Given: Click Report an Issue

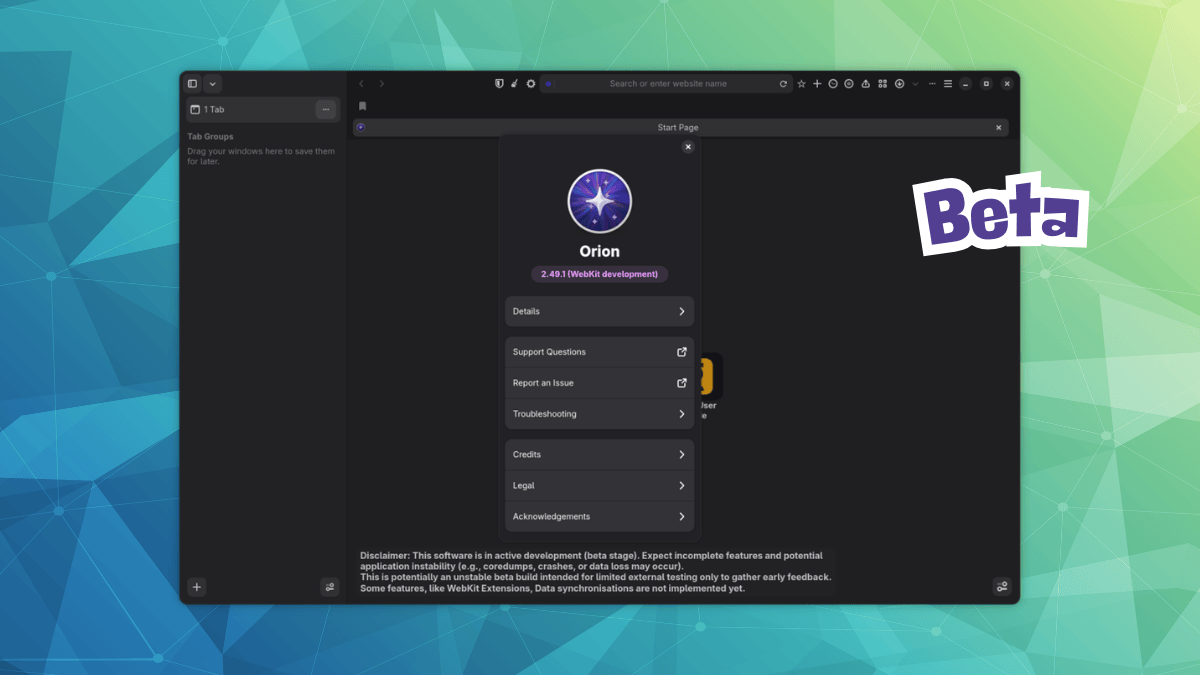Looking at the screenshot, I should tap(599, 383).
